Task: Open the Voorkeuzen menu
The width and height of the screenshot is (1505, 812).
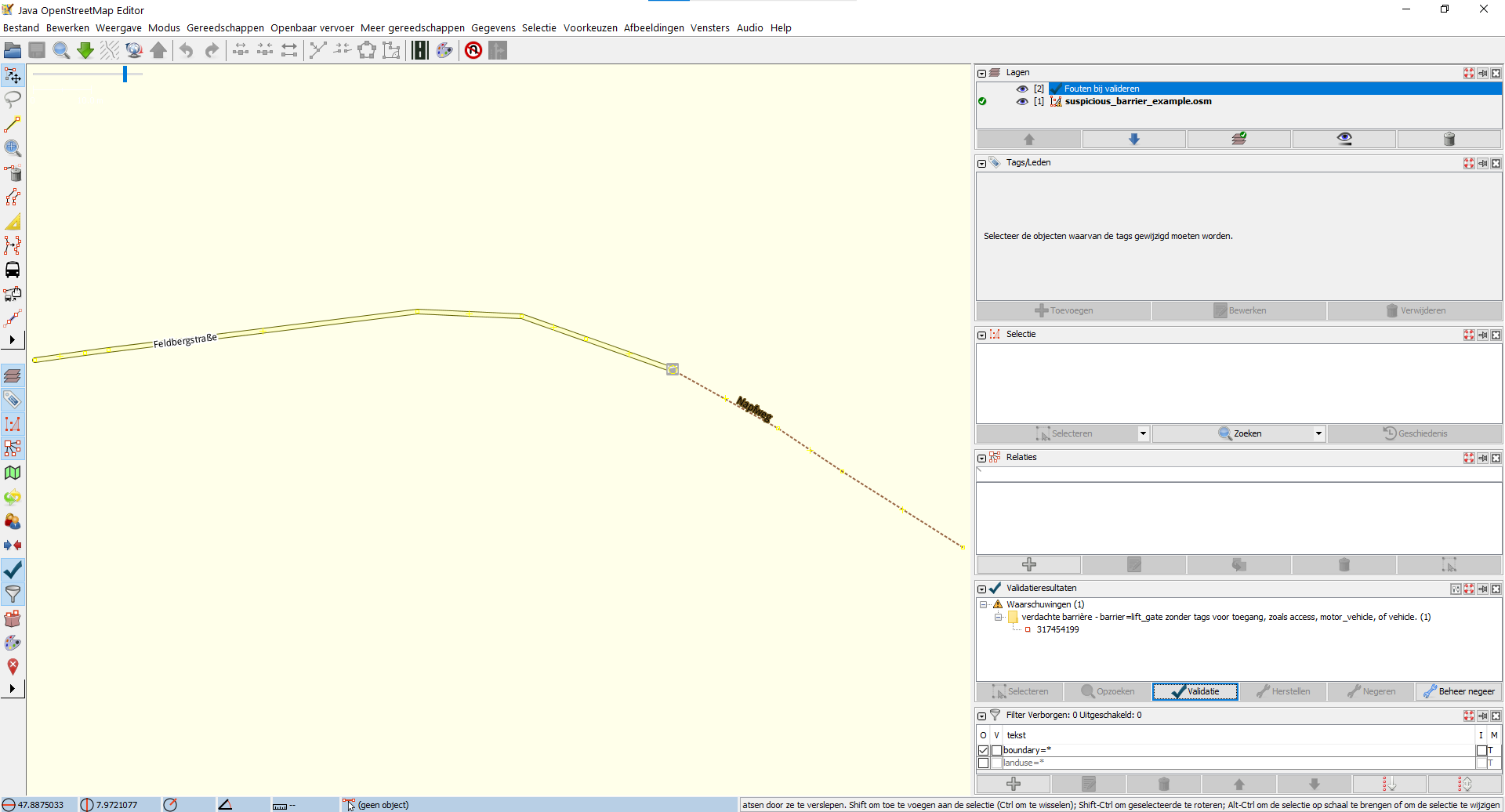Action: 589,27
